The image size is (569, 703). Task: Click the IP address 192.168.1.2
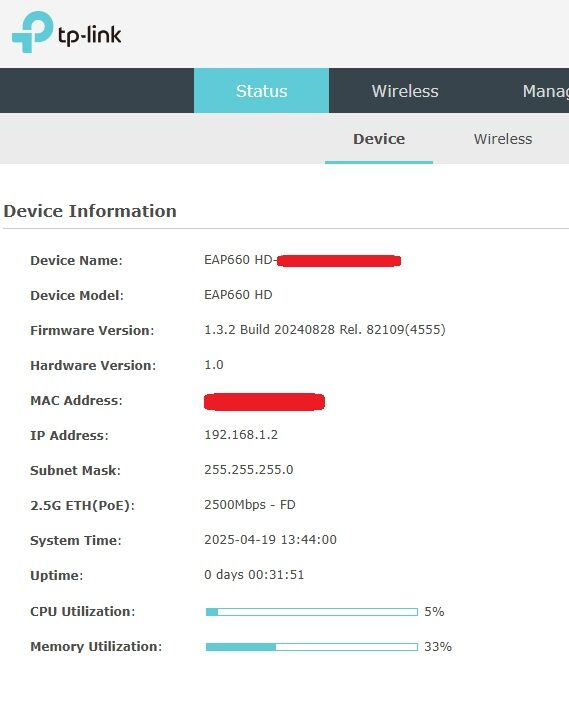point(241,435)
